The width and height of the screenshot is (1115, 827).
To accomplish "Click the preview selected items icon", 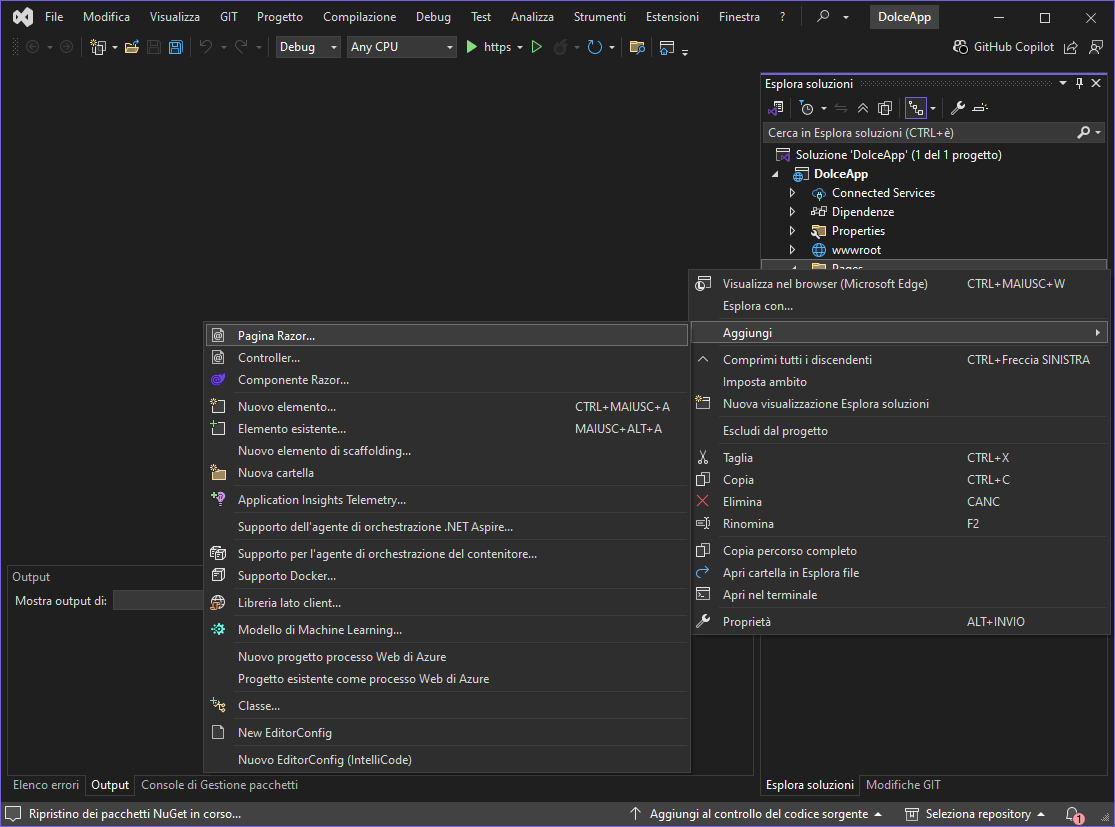I will click(x=980, y=108).
